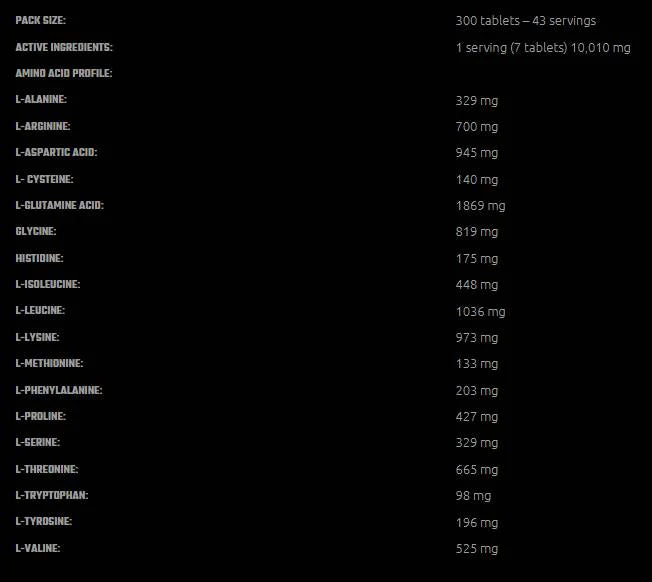Select the 427 mg L-Proline value
Screen dimensions: 652x582
(476, 417)
